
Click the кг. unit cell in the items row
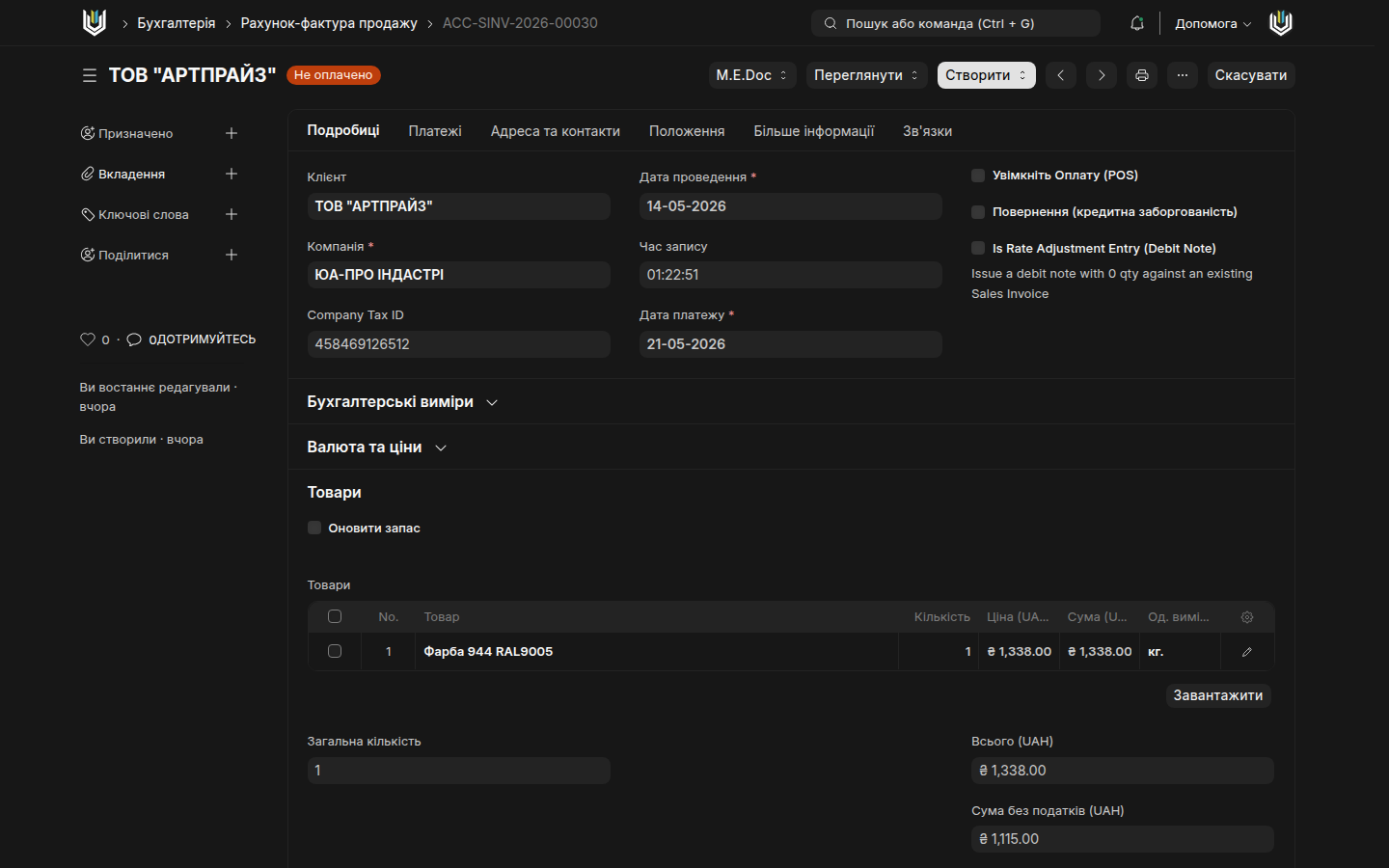tap(1180, 652)
